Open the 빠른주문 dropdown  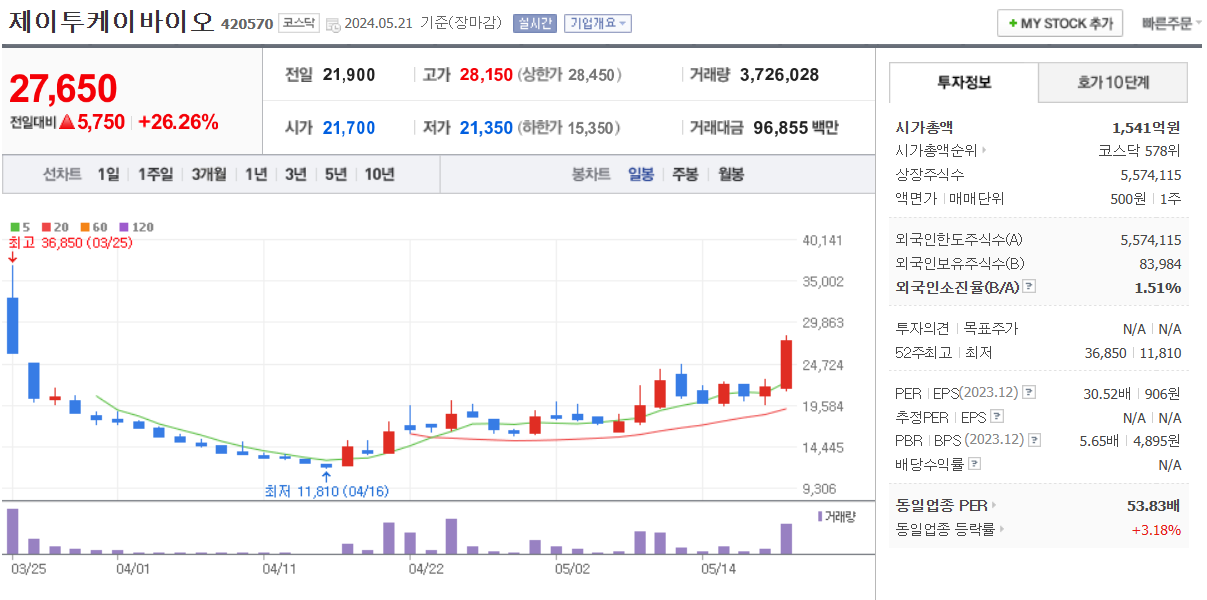(x=1172, y=23)
